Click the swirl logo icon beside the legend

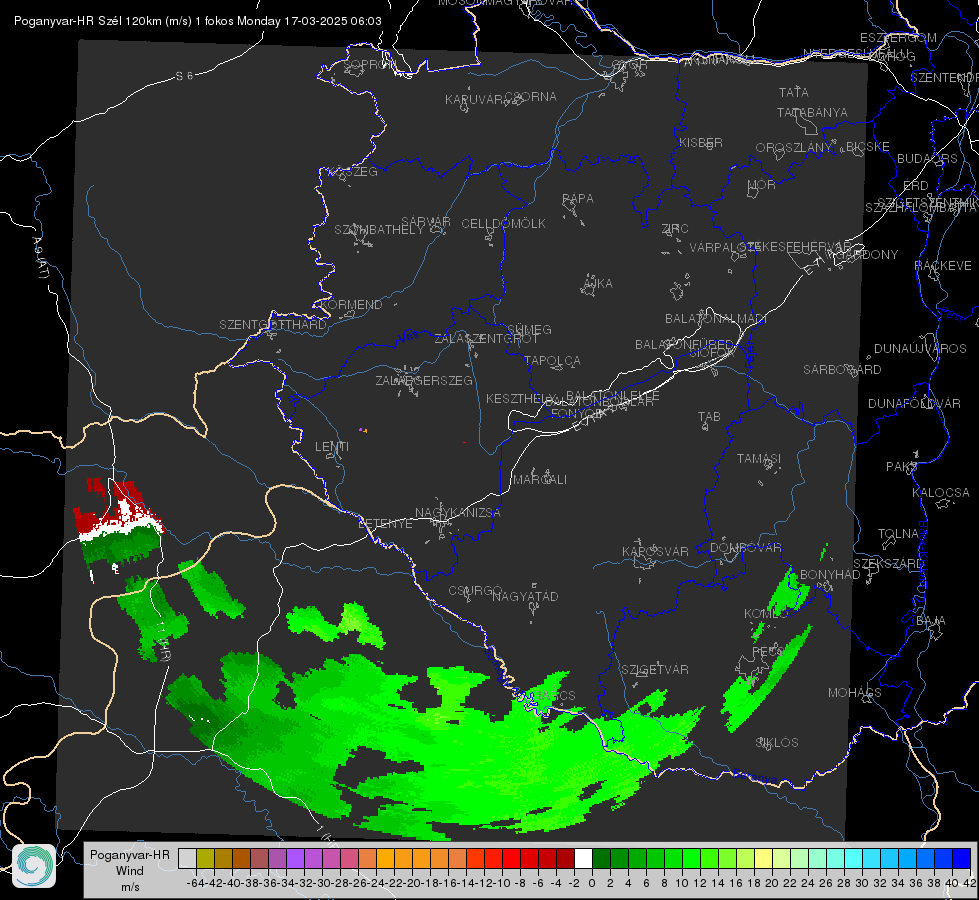(x=34, y=866)
